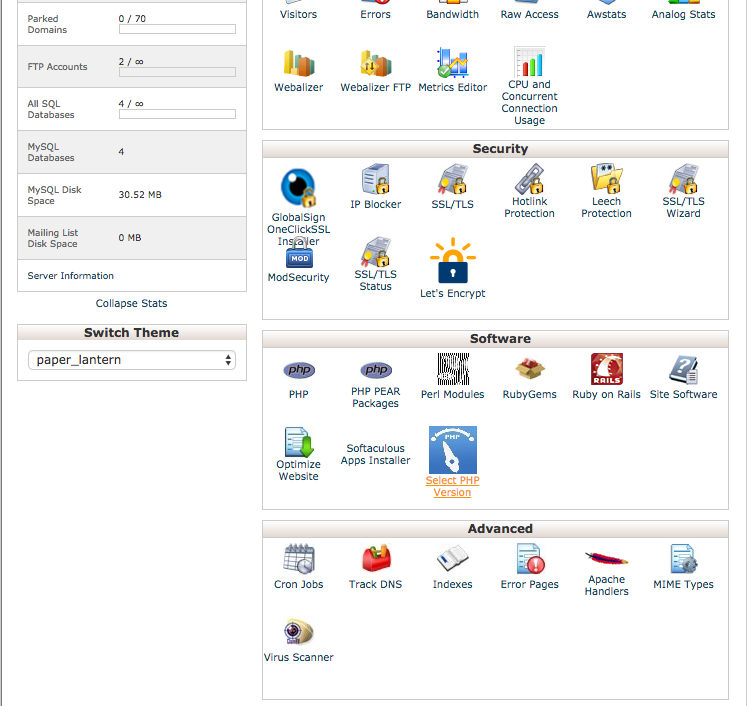Open Site Software icon

point(684,370)
